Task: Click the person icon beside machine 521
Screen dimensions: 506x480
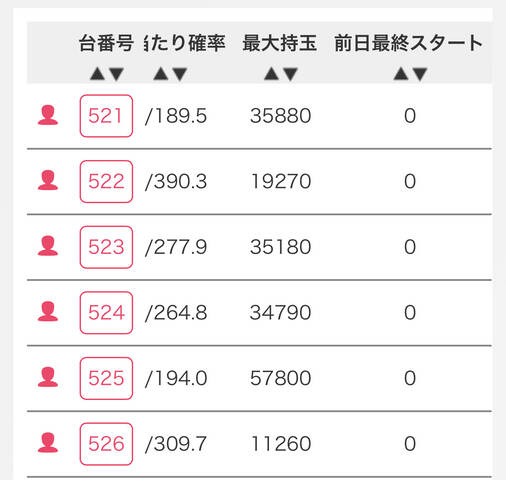Action: point(48,115)
